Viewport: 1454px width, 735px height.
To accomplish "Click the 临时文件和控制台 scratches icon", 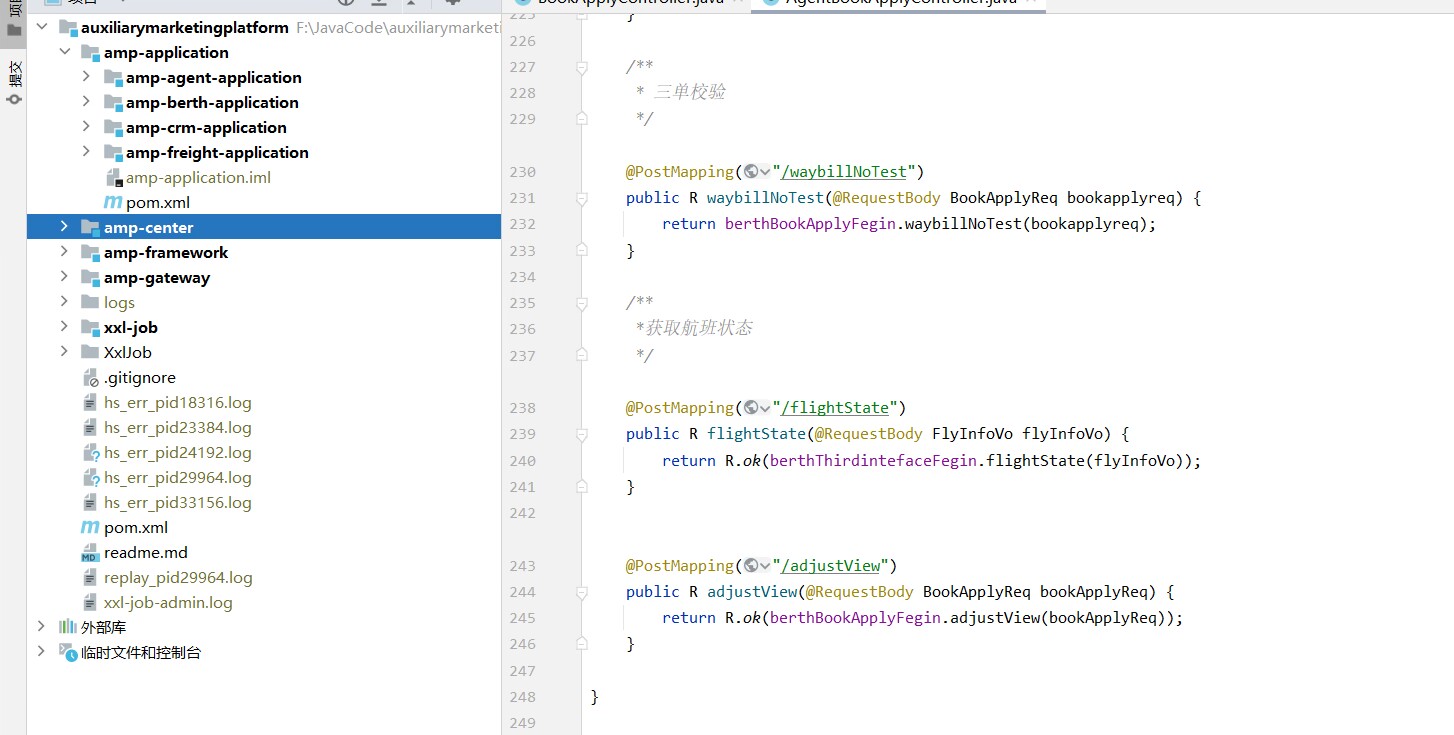I will tap(67, 652).
